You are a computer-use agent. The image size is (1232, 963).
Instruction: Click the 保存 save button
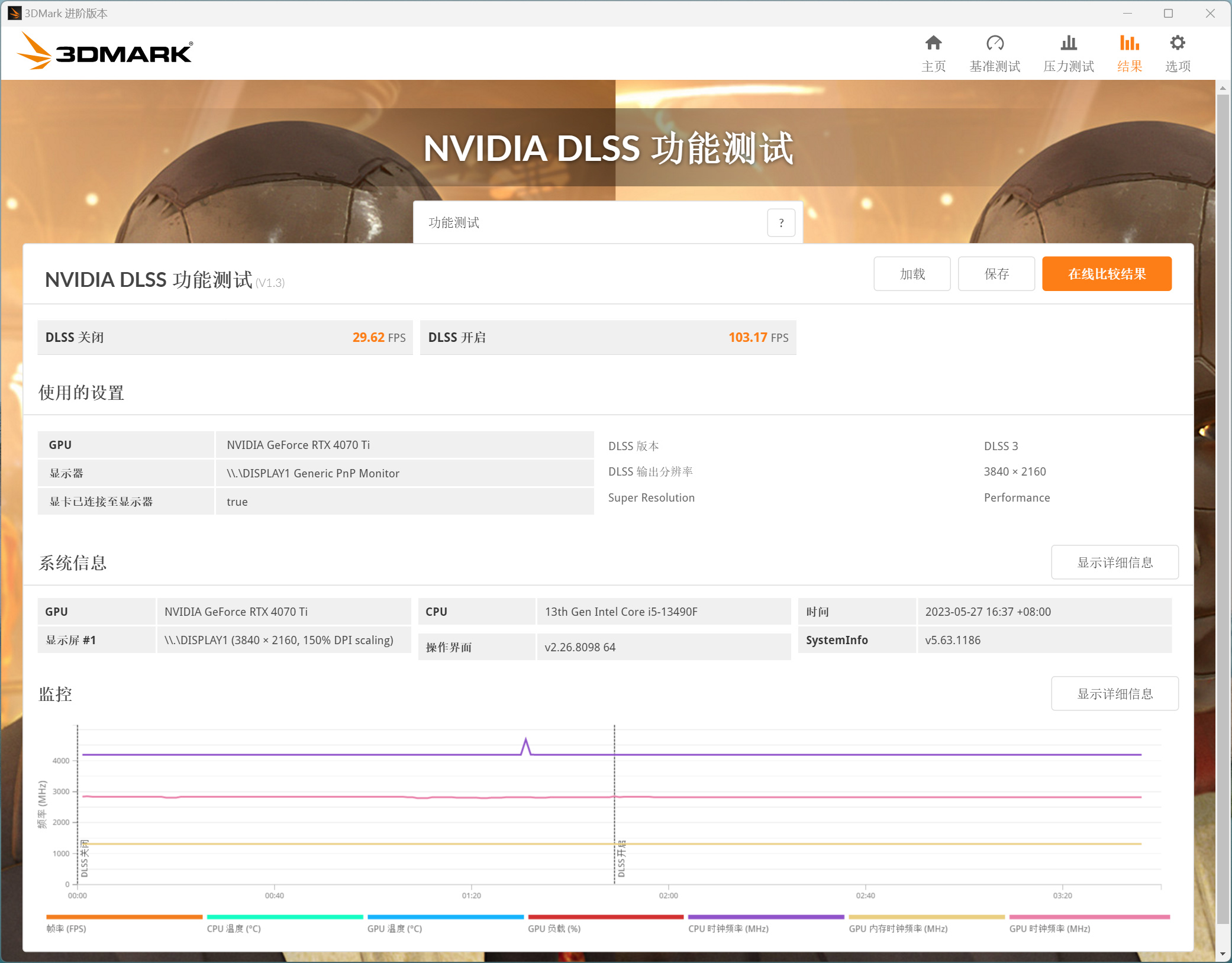coord(996,274)
